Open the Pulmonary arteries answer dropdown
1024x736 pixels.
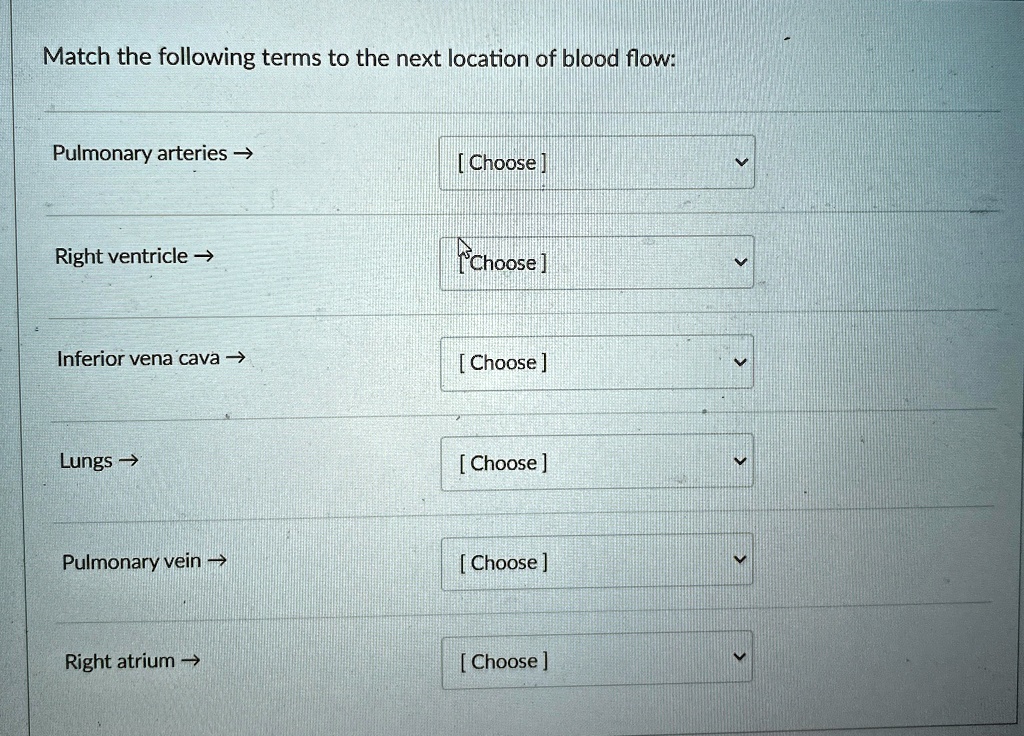click(x=598, y=162)
